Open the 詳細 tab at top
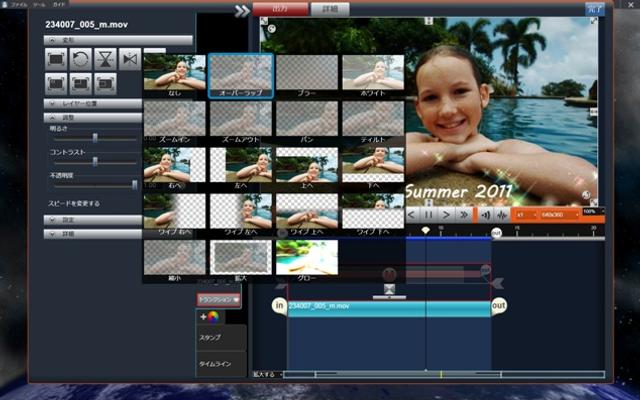 click(330, 9)
